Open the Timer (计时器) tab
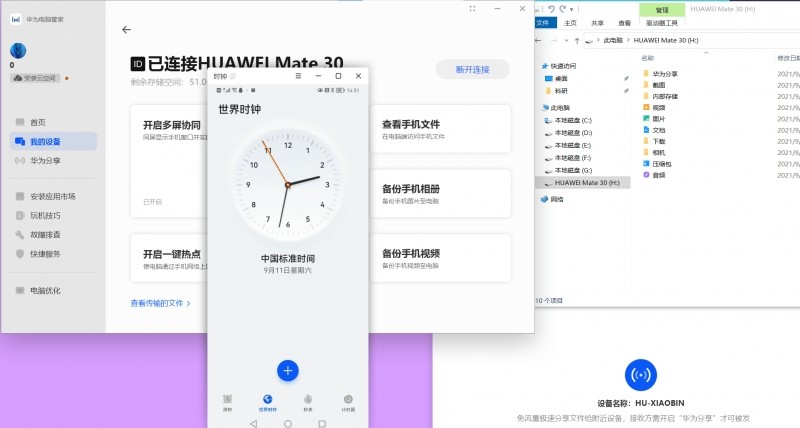The width and height of the screenshot is (800, 428). 348,401
